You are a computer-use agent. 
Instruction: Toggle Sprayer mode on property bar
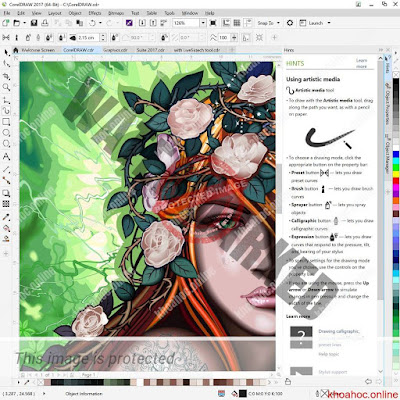[28, 37]
